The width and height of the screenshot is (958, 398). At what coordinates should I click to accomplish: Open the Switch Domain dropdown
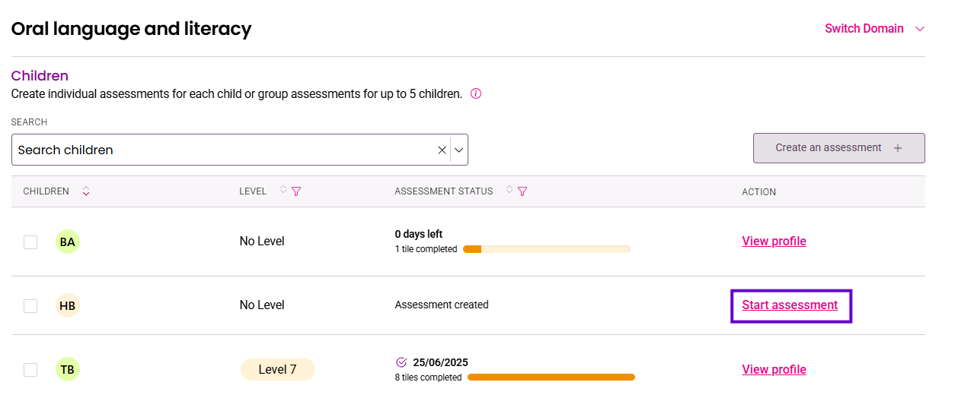coord(874,29)
